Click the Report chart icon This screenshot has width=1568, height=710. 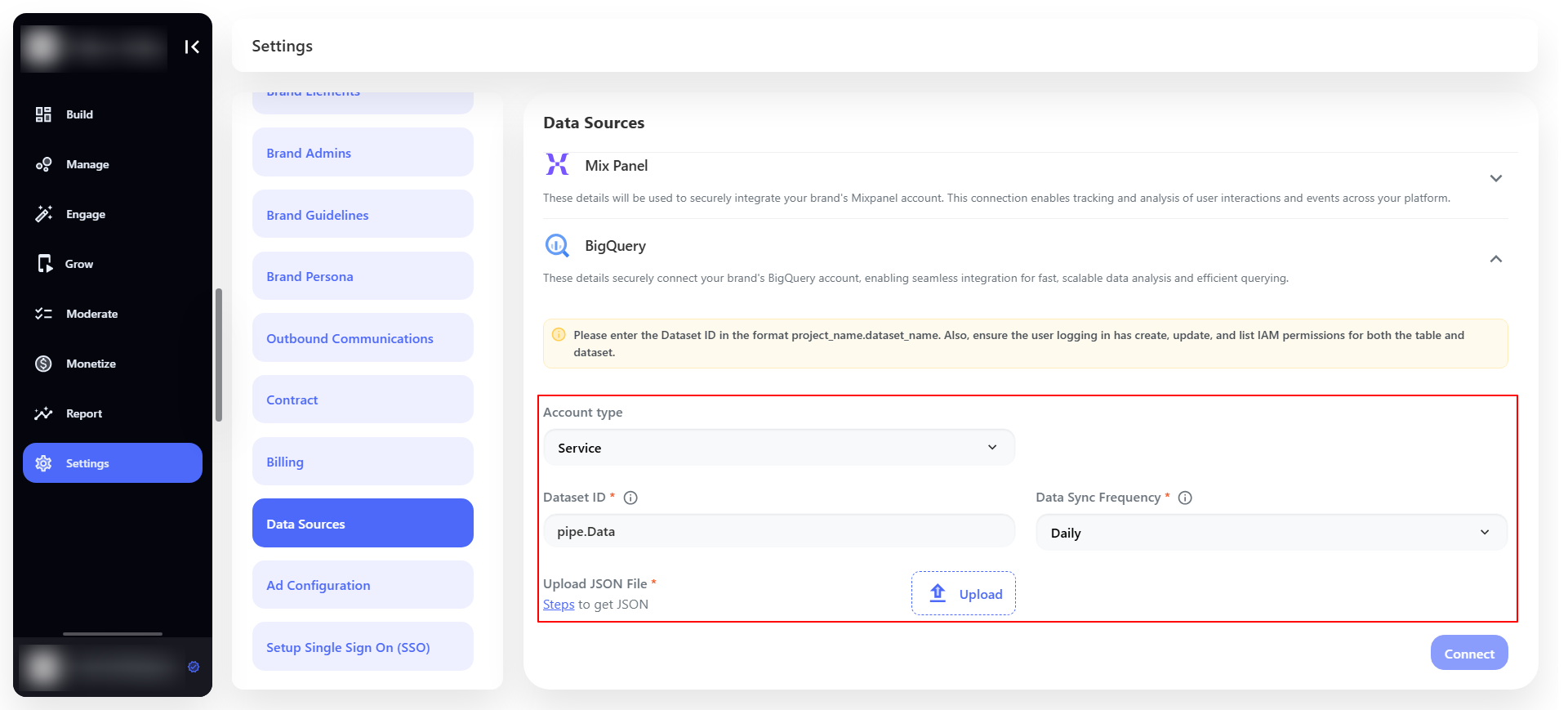[43, 413]
